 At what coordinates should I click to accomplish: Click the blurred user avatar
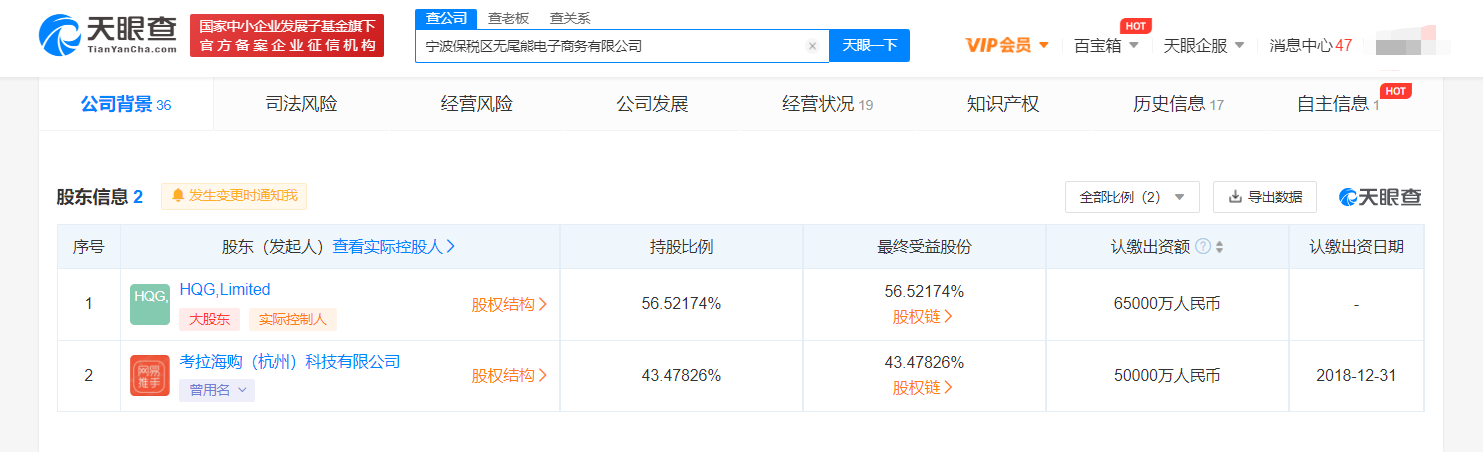coord(1413,45)
